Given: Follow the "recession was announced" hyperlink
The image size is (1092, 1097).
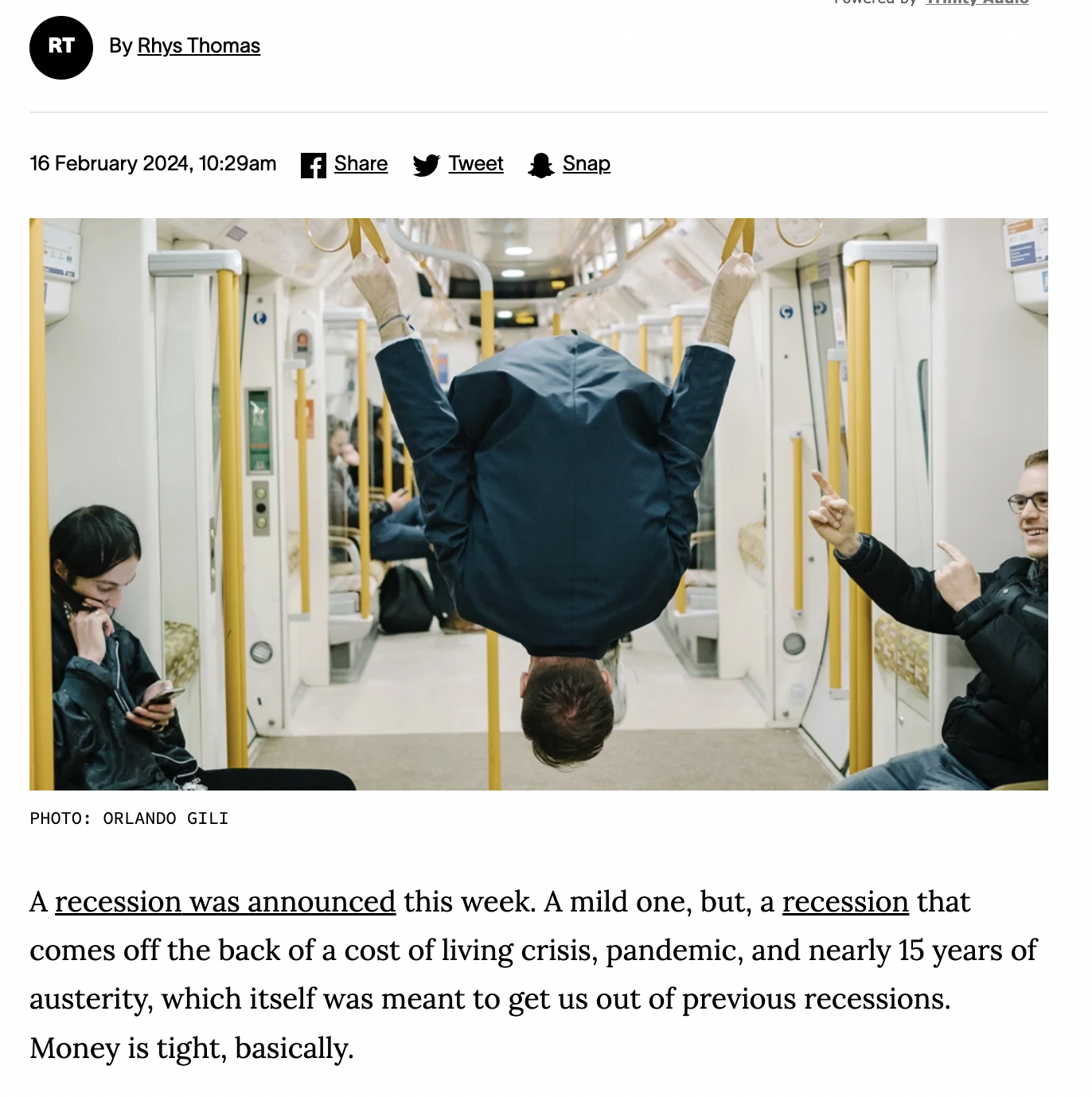Looking at the screenshot, I should pos(225,902).
